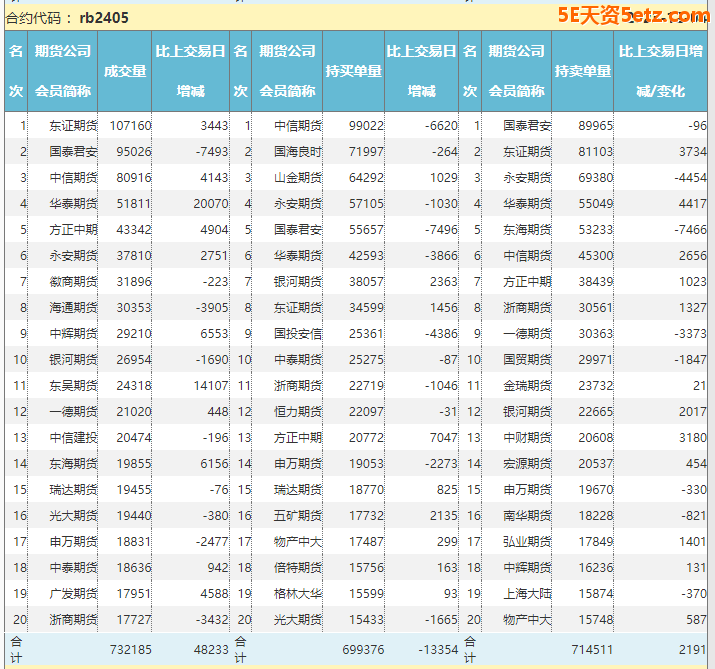Select the long position value 71997

point(366,151)
